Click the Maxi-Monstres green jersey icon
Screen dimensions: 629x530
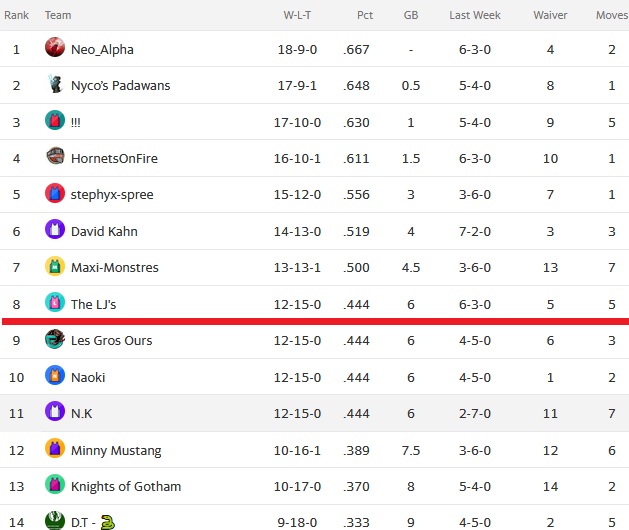[x=55, y=266]
